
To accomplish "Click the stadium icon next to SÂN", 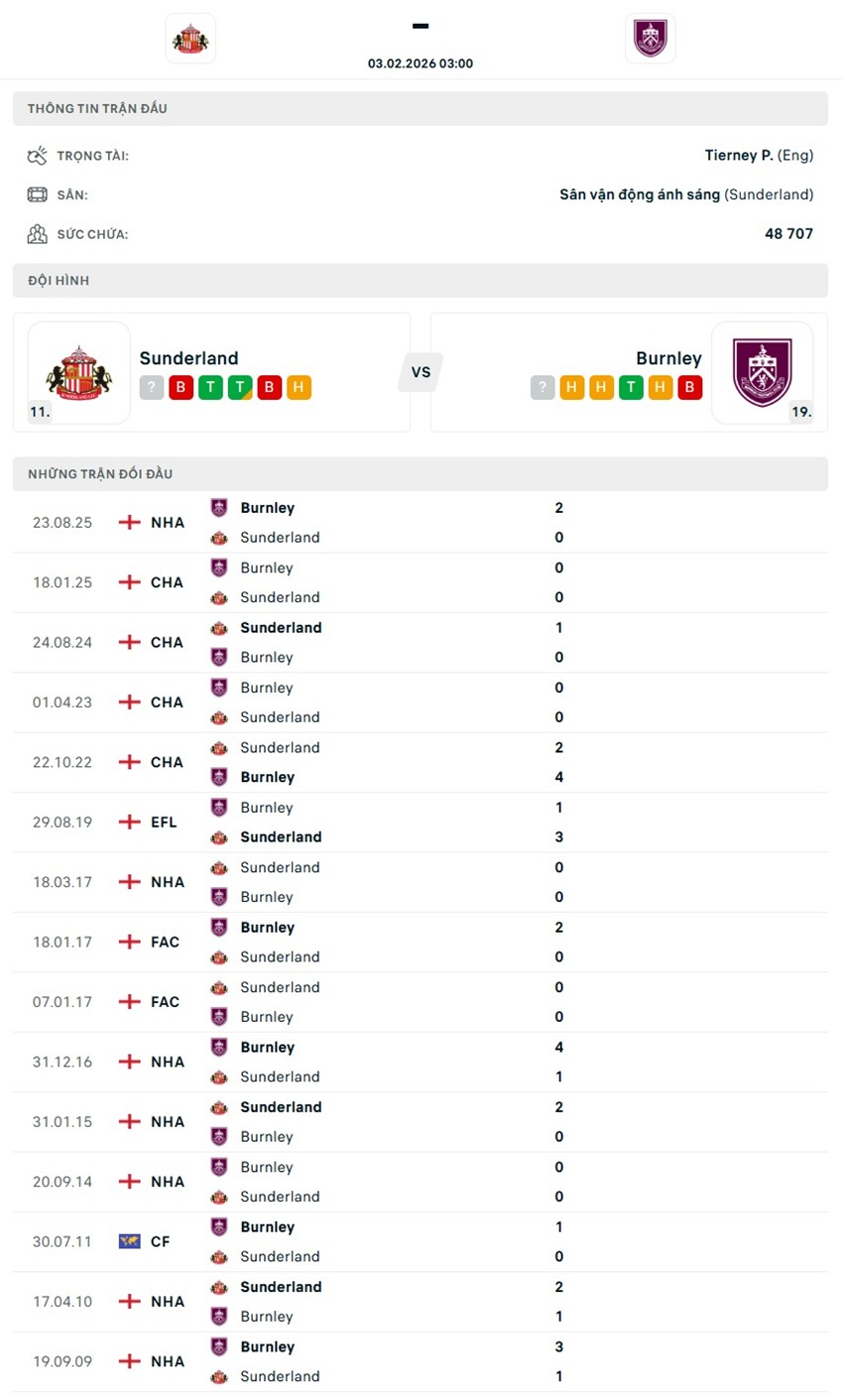I will point(37,193).
